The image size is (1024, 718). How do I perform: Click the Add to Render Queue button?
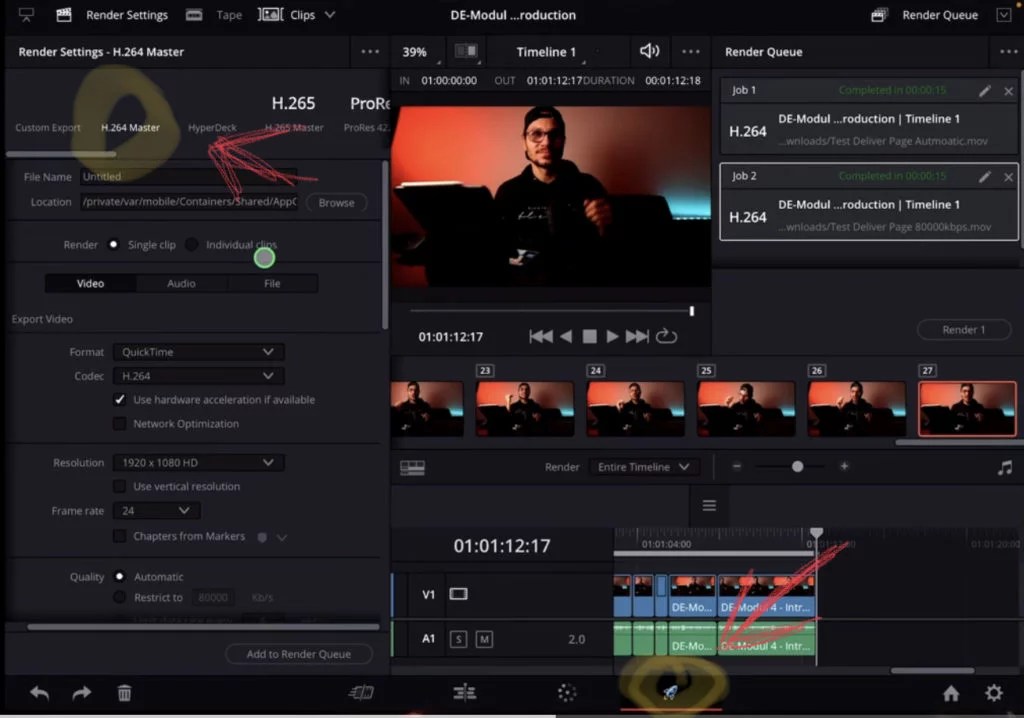point(298,653)
